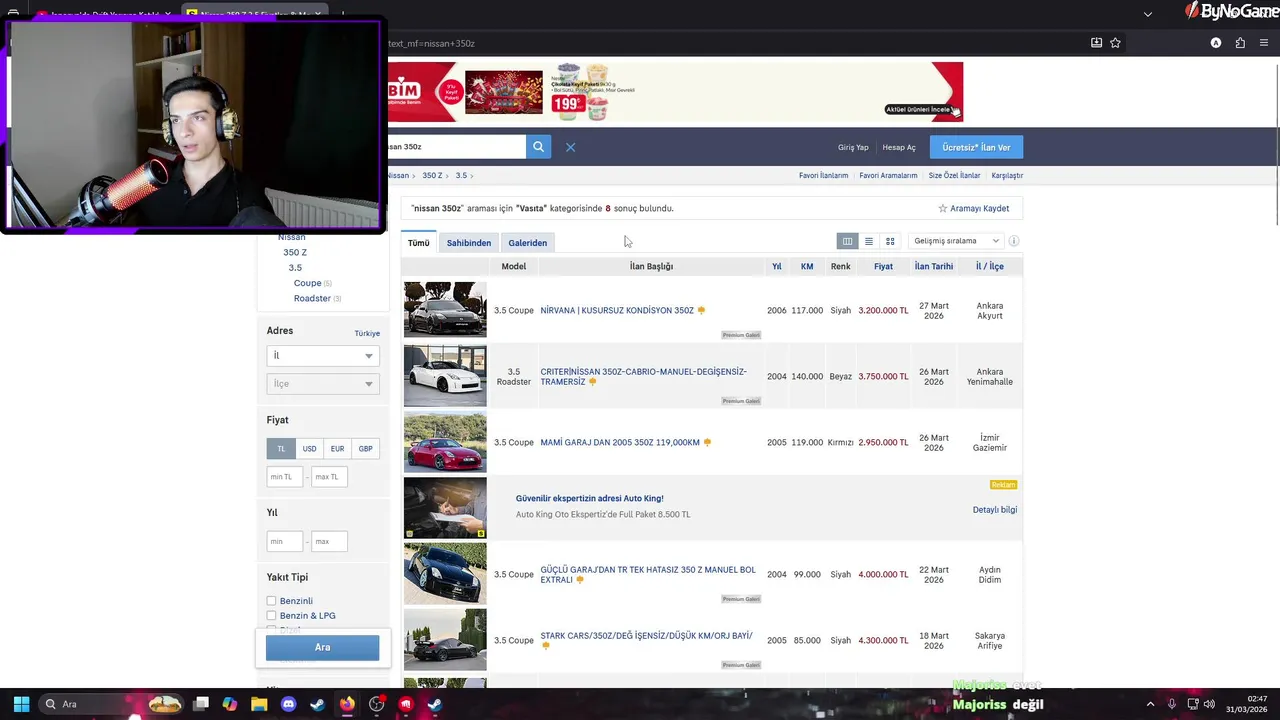Bookmark page with the star icon

(x=1115, y=43)
